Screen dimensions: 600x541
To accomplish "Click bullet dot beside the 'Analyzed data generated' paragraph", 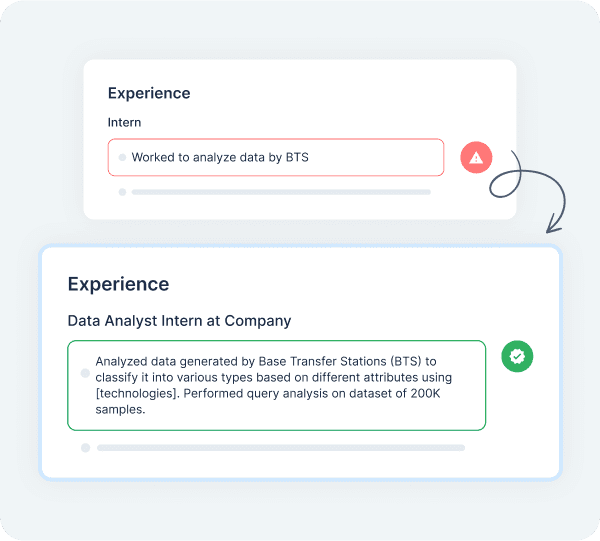I will pyautogui.click(x=85, y=373).
